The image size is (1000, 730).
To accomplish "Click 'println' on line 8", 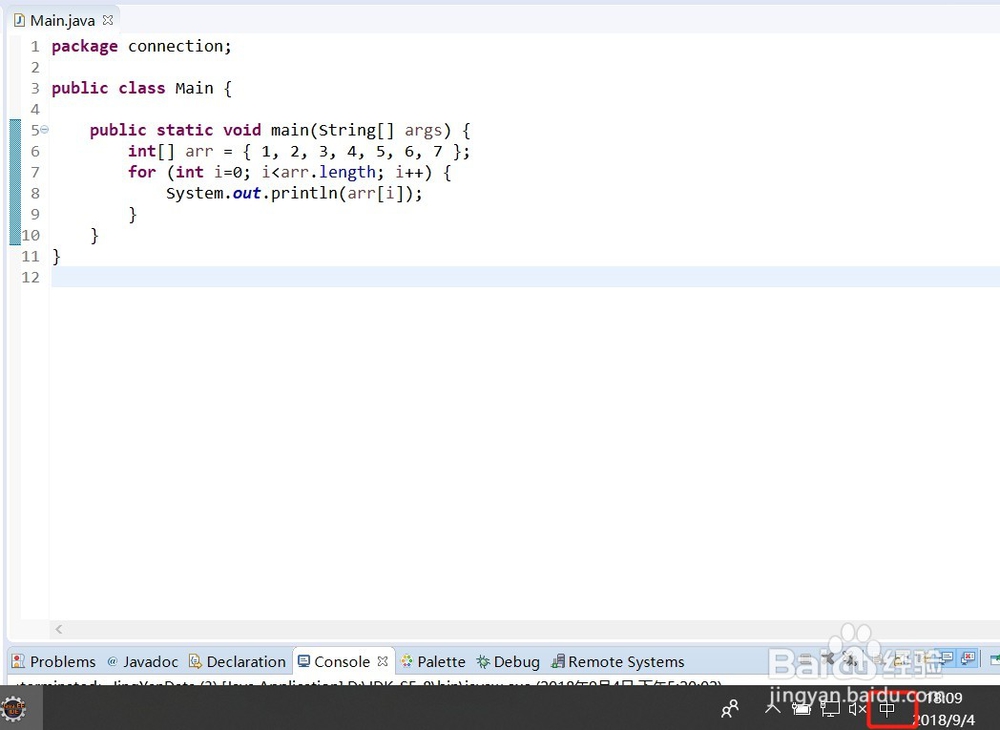I will [x=304, y=193].
